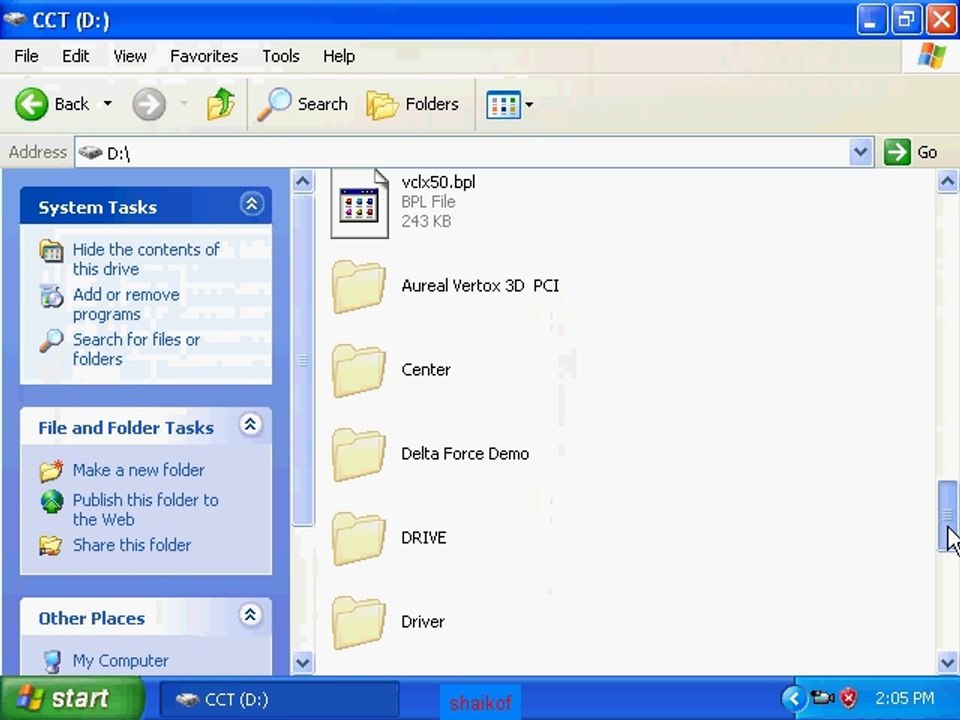Open the View menu
Image resolution: width=960 pixels, height=720 pixels.
click(x=130, y=56)
